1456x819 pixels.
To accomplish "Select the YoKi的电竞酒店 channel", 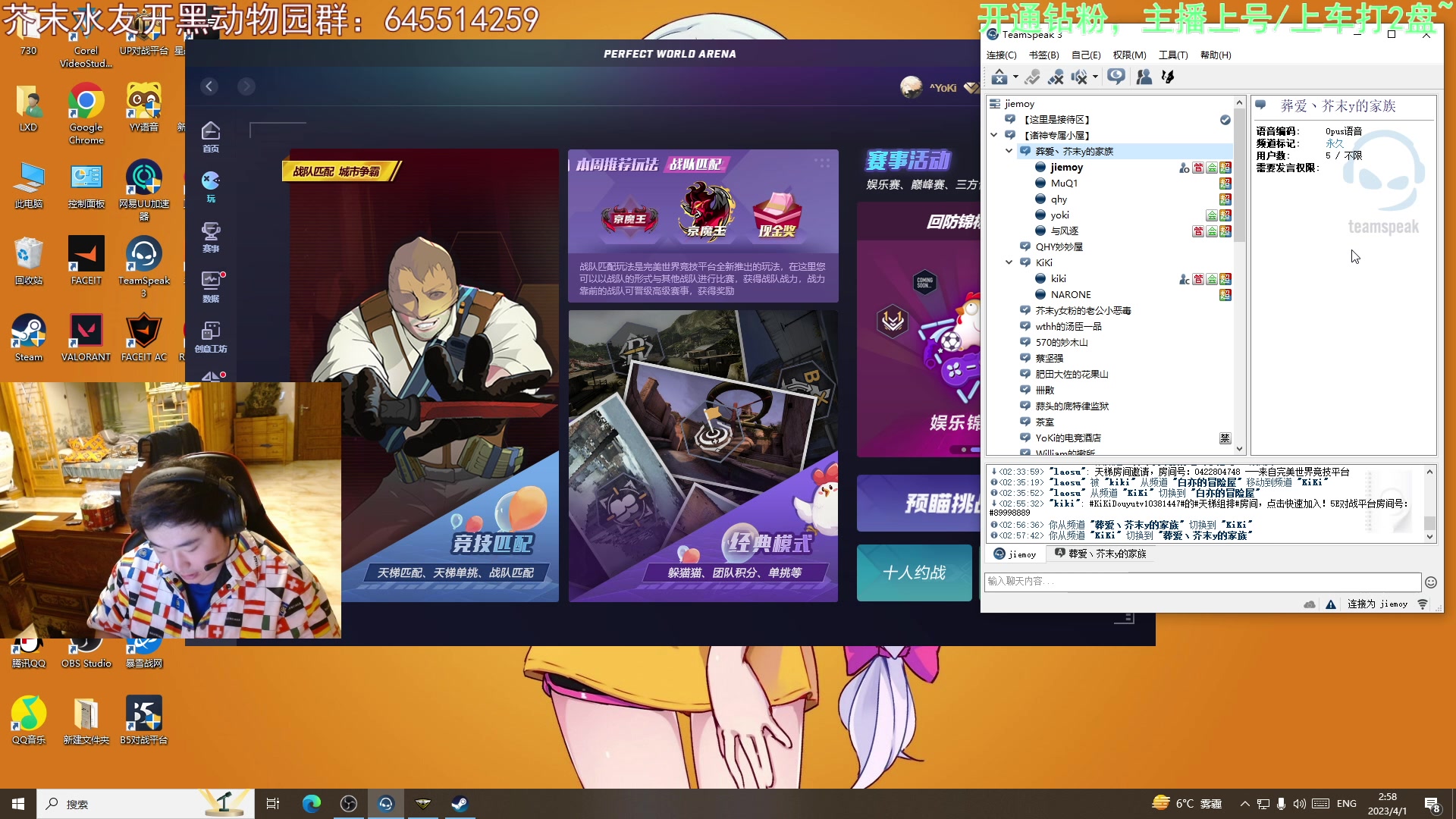I will pyautogui.click(x=1068, y=438).
